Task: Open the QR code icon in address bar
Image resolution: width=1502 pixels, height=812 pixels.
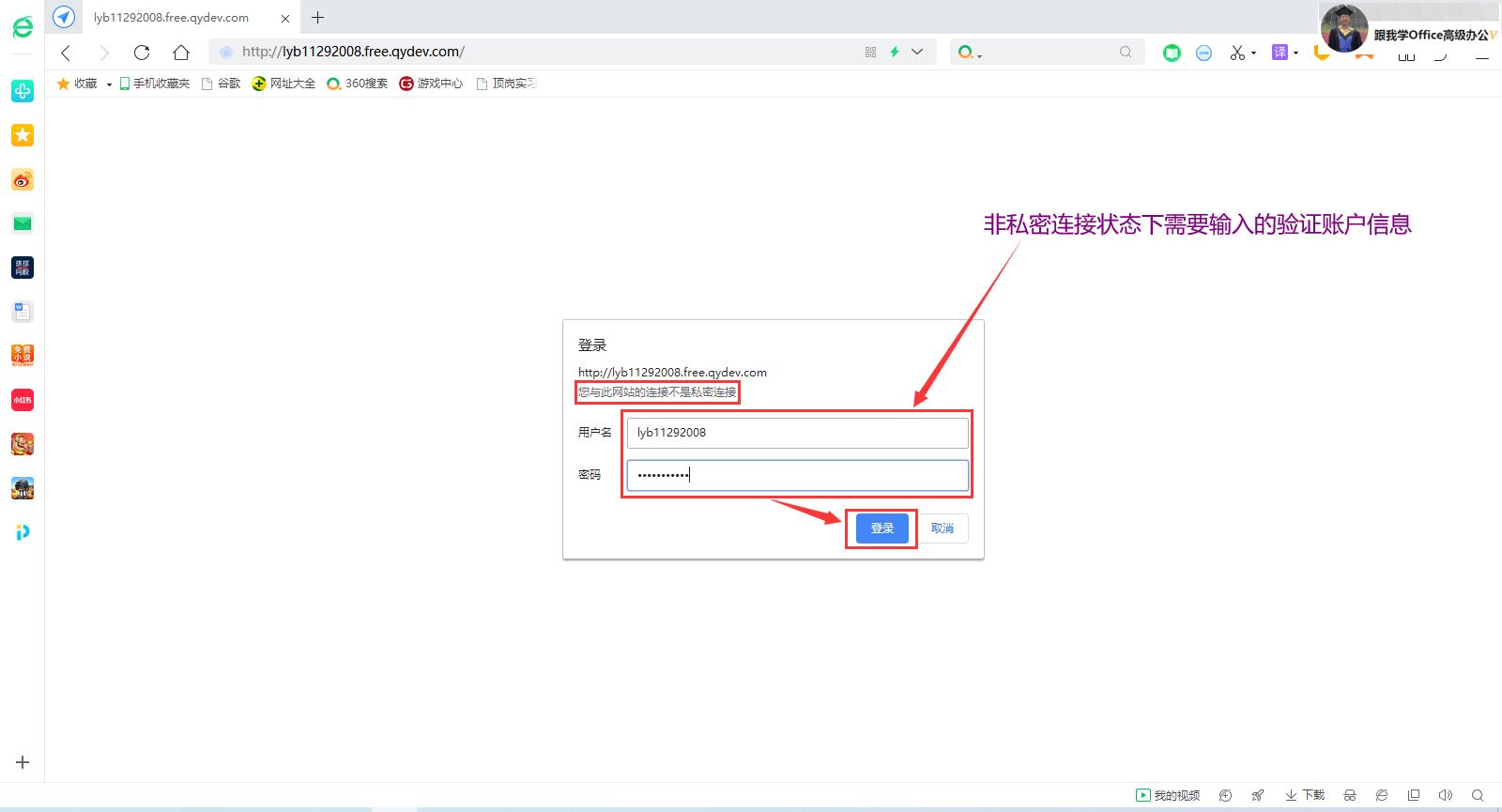Action: (870, 53)
